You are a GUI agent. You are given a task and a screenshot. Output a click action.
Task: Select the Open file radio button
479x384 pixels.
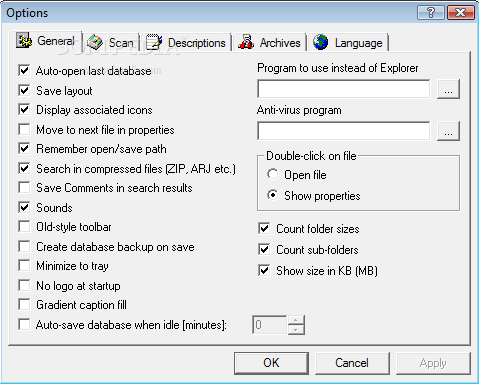[x=273, y=174]
